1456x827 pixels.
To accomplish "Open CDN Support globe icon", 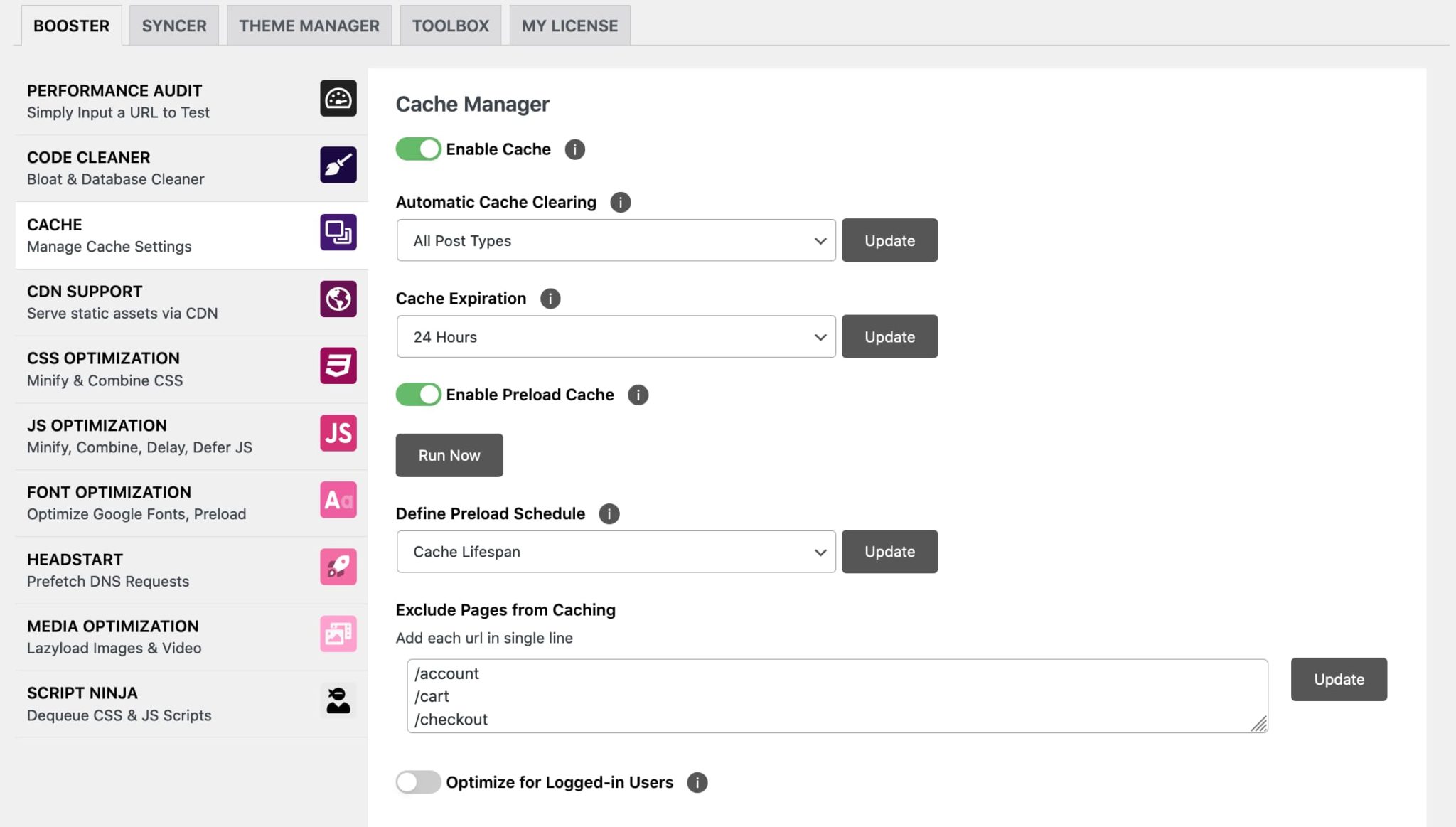I will coord(338,299).
